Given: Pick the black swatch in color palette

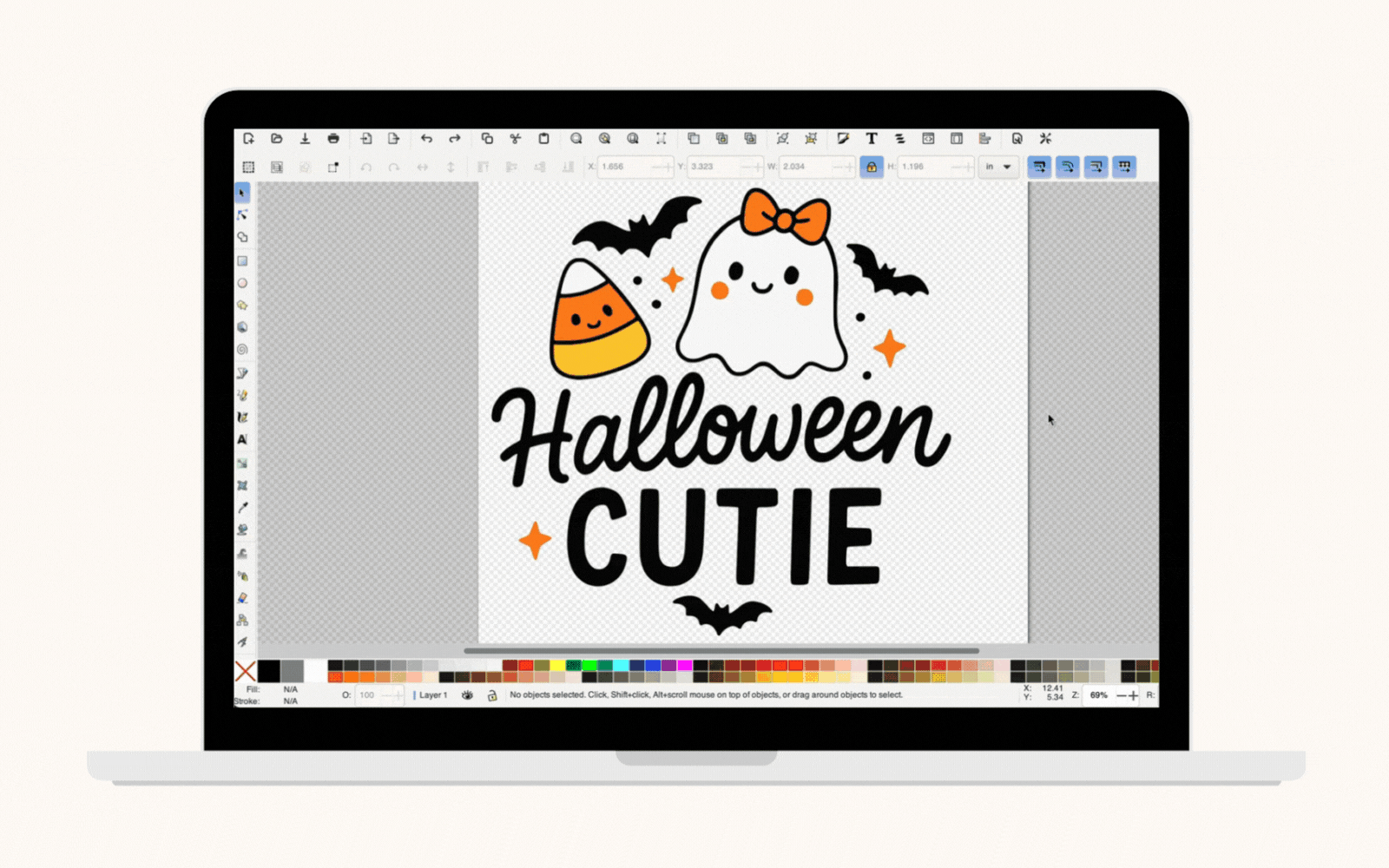Looking at the screenshot, I should click(269, 671).
